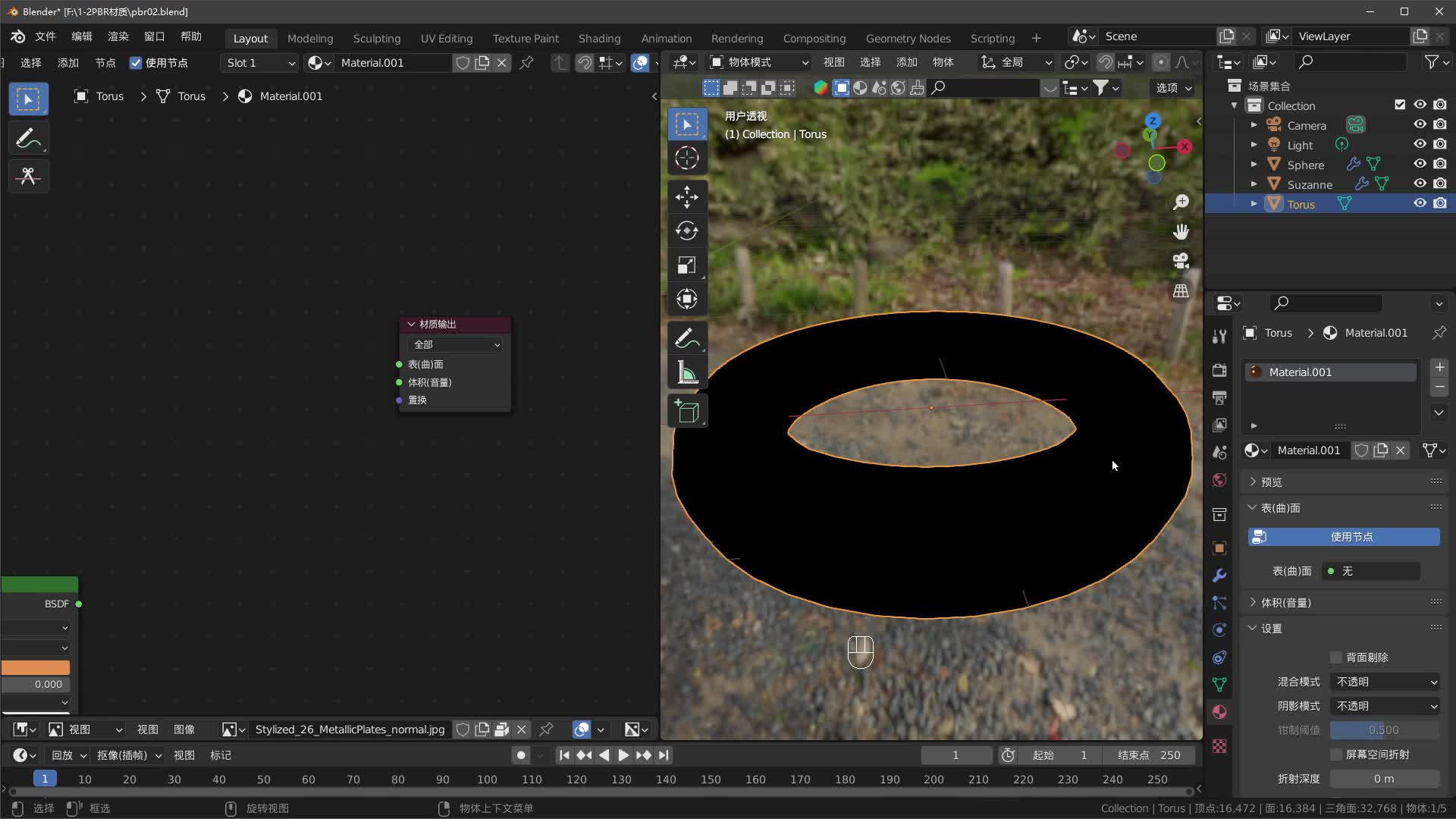Enable screen space refraction checkbox
1456x819 pixels.
tap(1336, 755)
